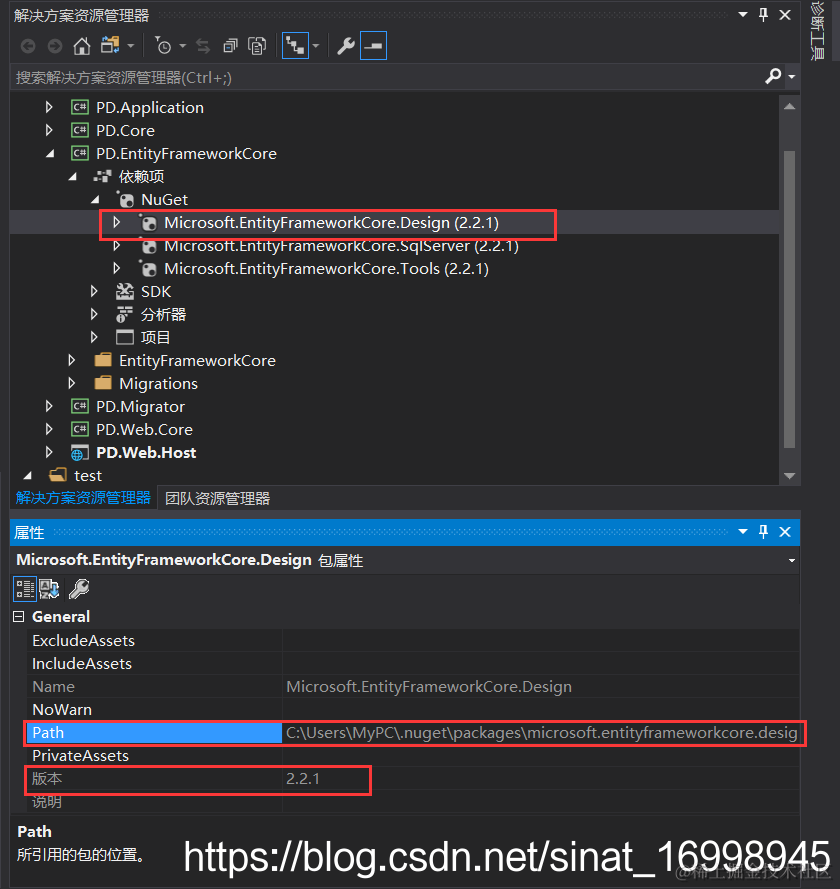Switch views with the solution/folder icon
The width and height of the screenshot is (840, 889).
coord(110,45)
